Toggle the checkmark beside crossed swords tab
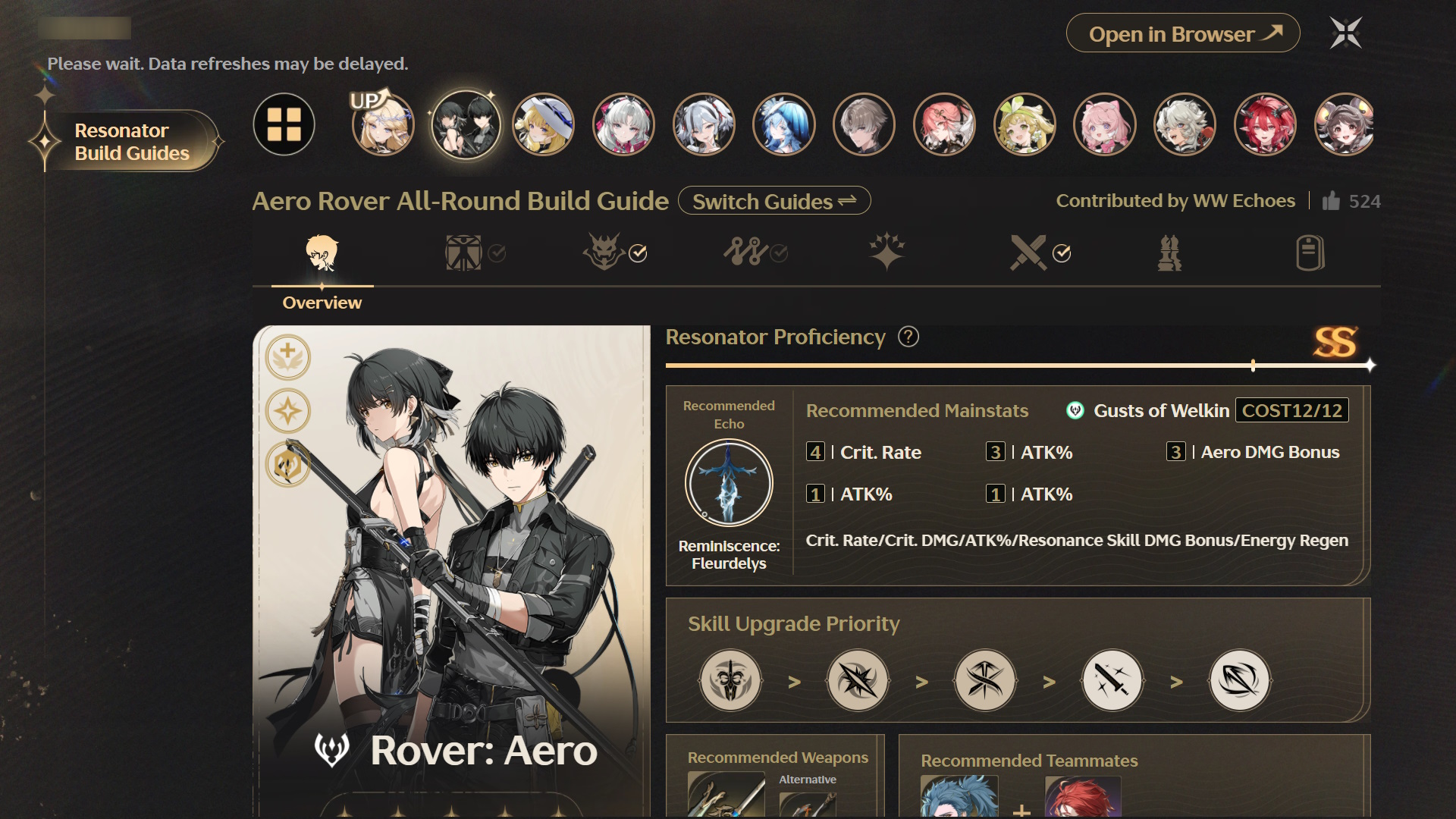 tap(1062, 253)
